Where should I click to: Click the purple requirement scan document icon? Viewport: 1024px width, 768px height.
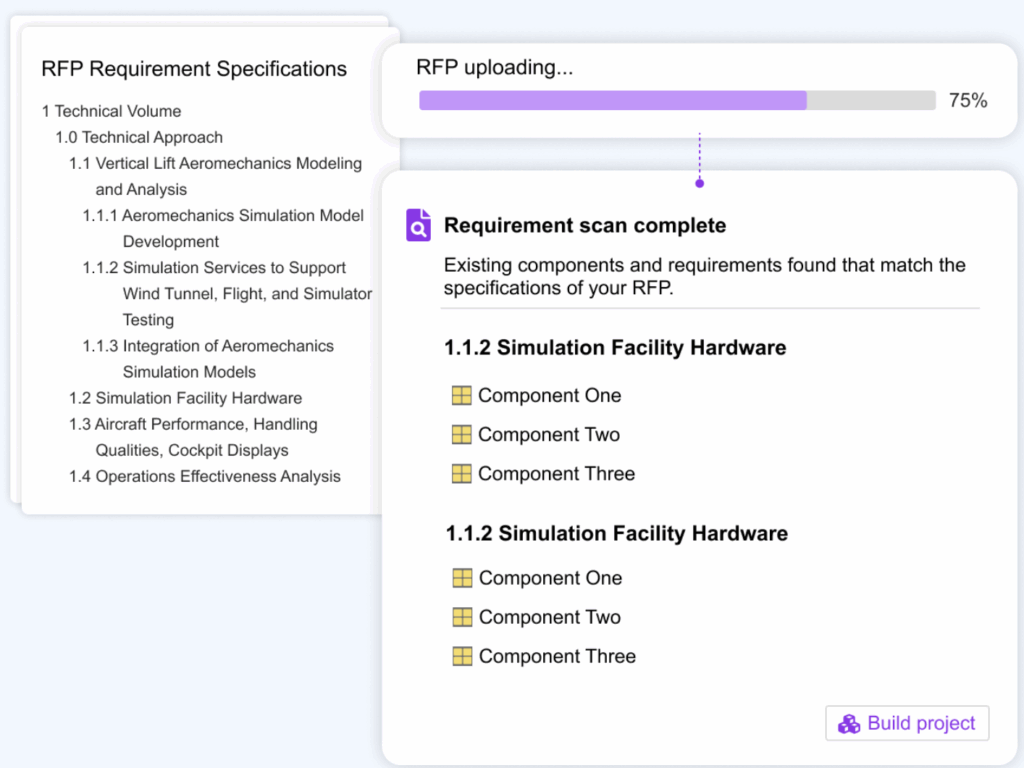pos(419,225)
